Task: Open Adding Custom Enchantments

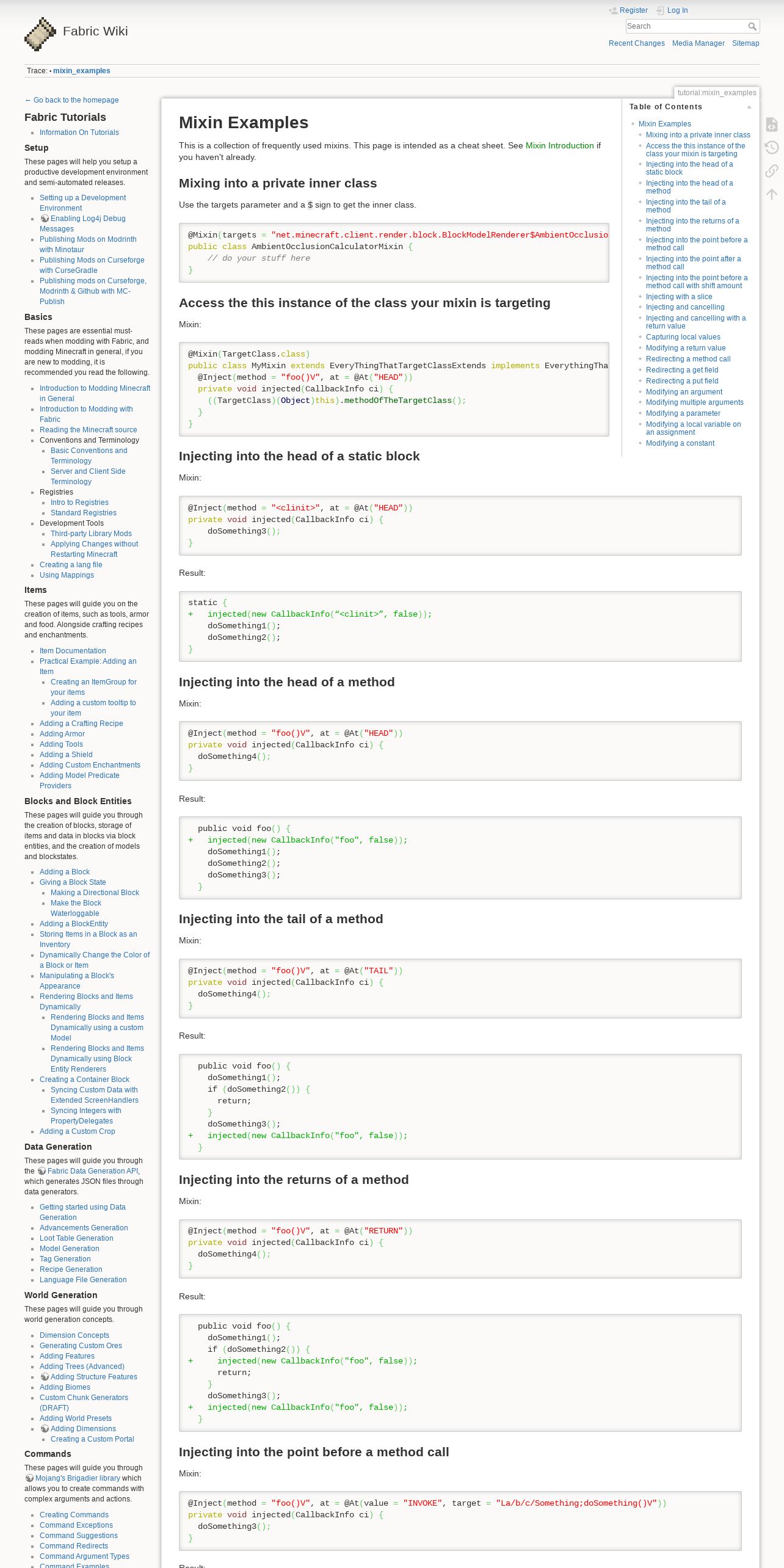Action: (90, 765)
